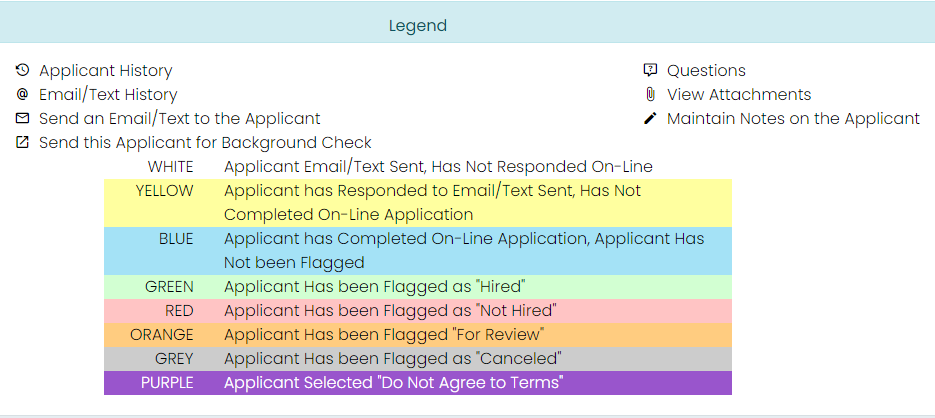Image resolution: width=935 pixels, height=418 pixels.
Task: Click the Questions speech-bubble icon
Action: pos(650,71)
